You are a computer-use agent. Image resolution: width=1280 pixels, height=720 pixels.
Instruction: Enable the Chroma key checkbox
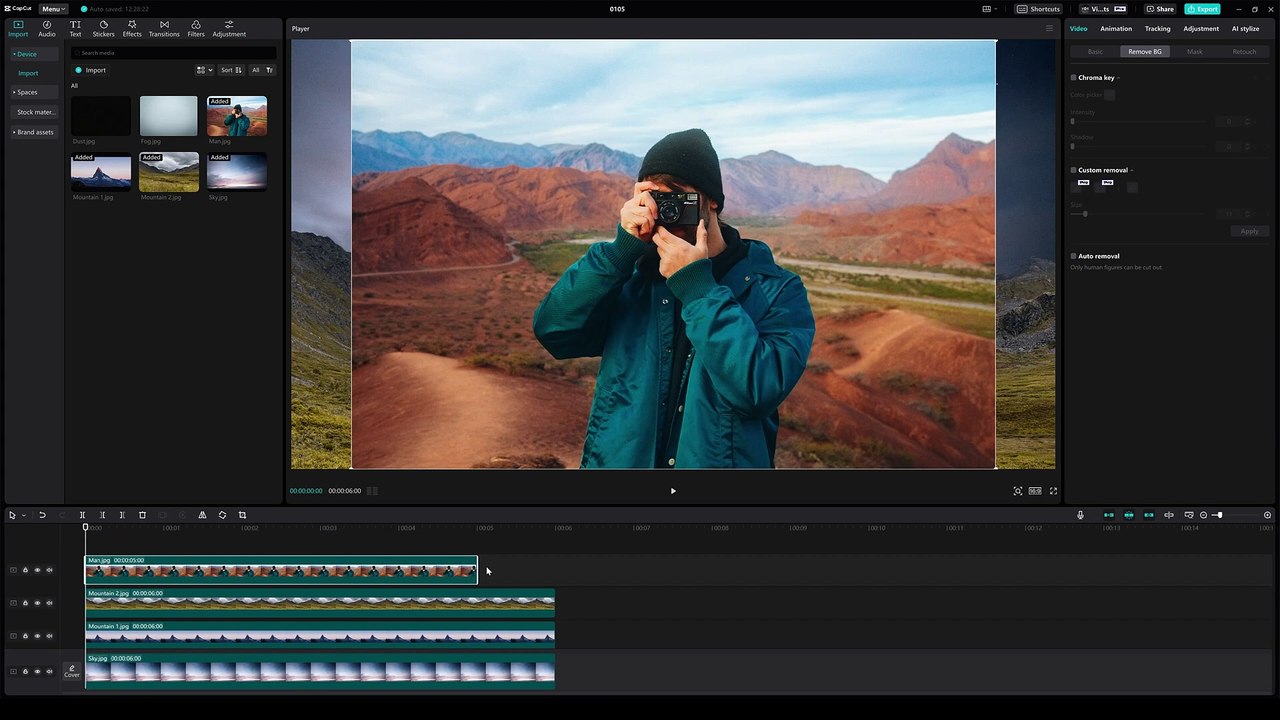pyautogui.click(x=1073, y=77)
